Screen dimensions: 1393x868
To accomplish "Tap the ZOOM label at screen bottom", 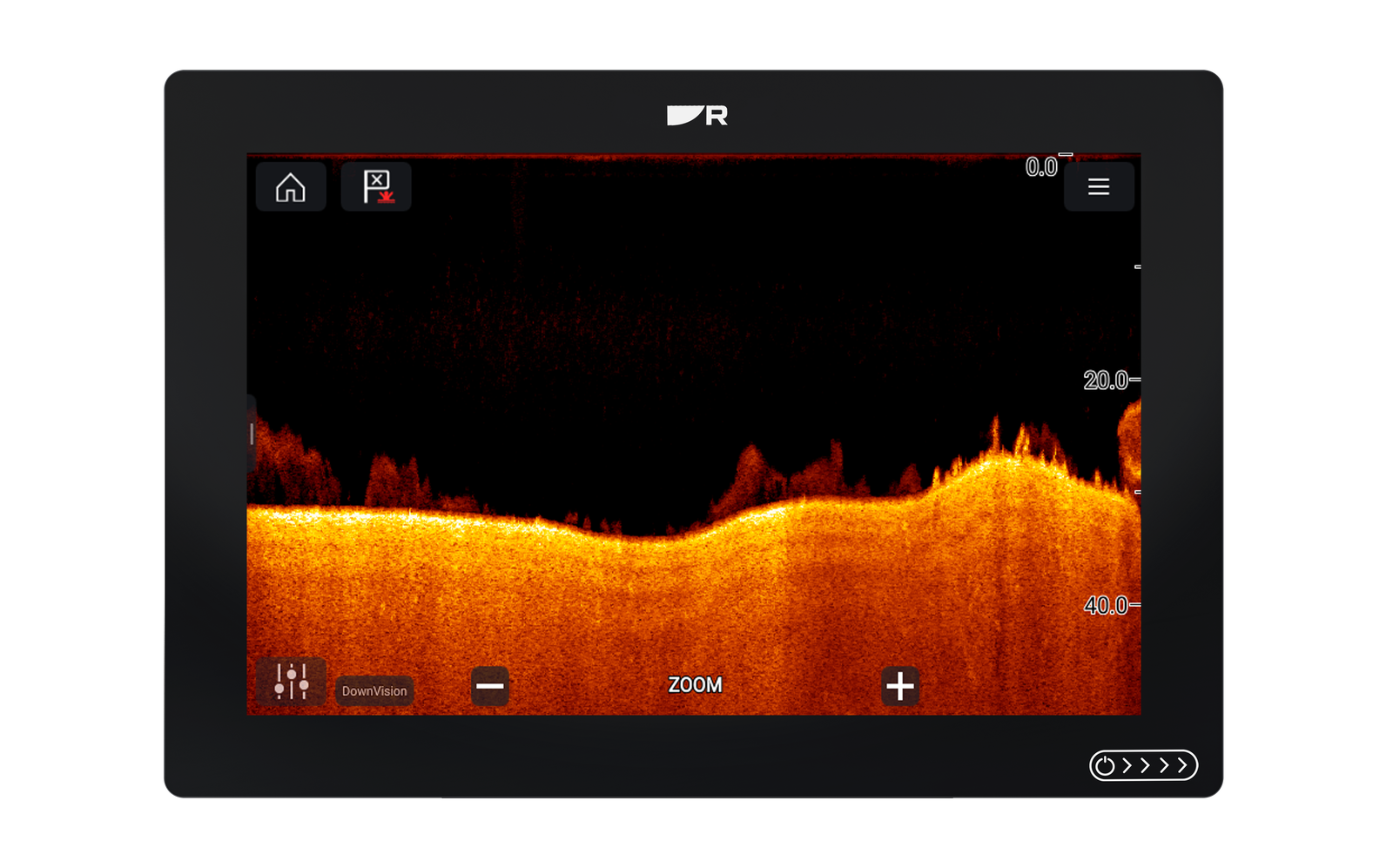I will click(695, 685).
